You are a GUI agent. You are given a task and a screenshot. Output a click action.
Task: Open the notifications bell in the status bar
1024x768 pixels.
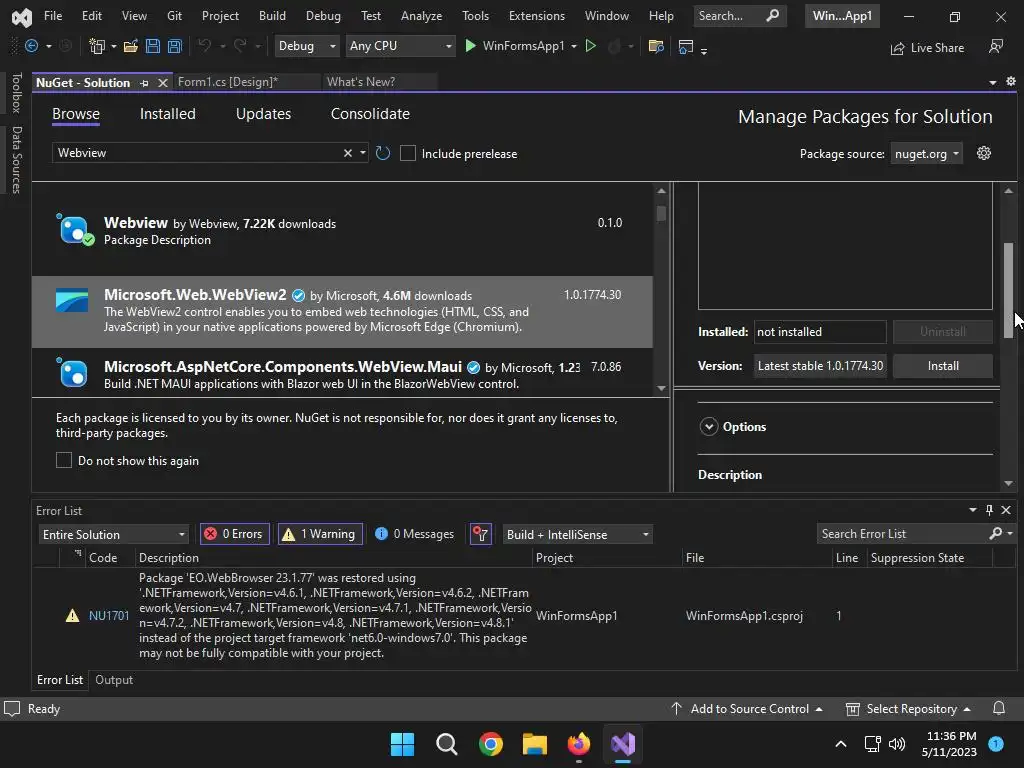(999, 709)
